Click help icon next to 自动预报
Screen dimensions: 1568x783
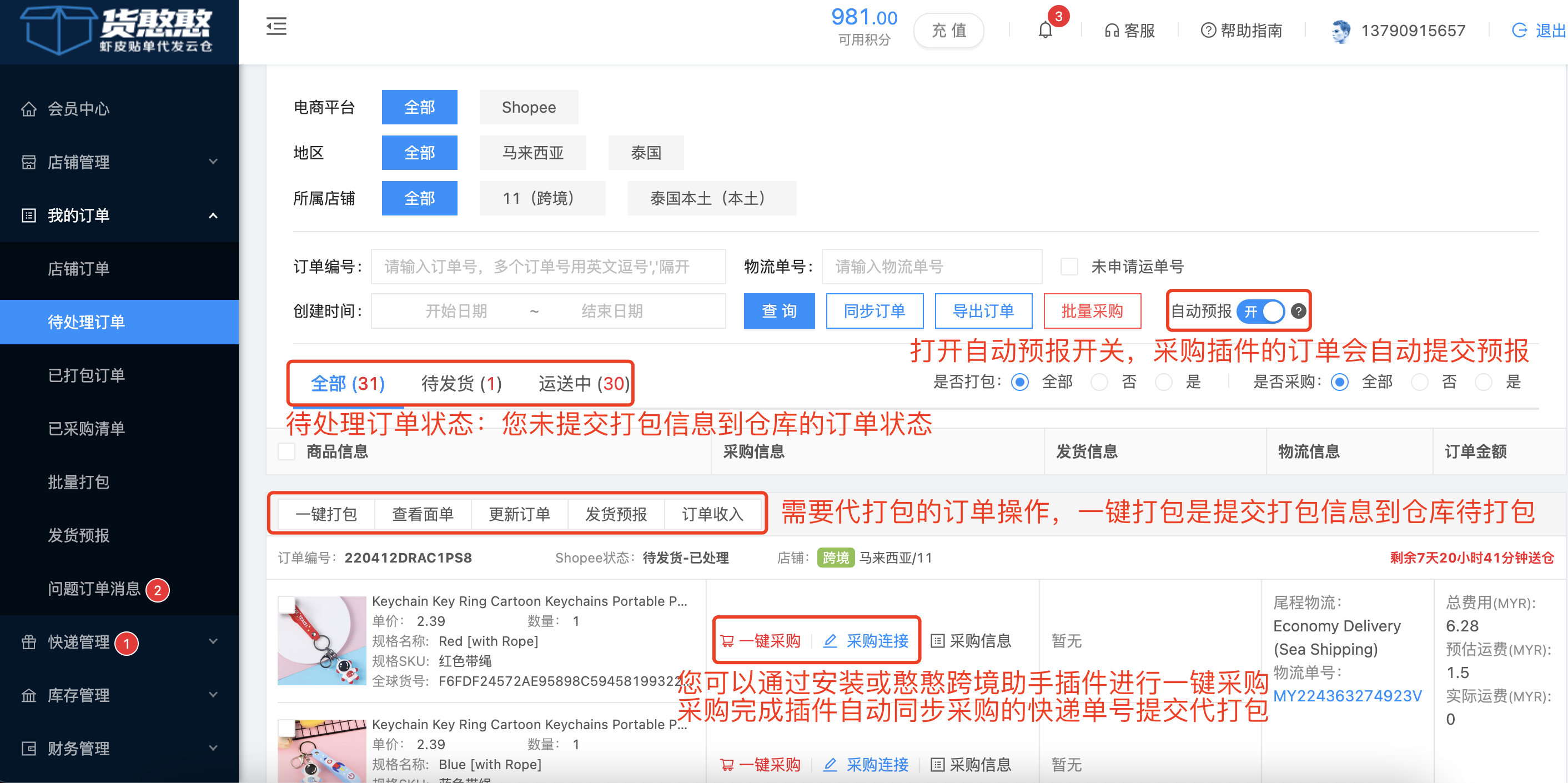1298,311
